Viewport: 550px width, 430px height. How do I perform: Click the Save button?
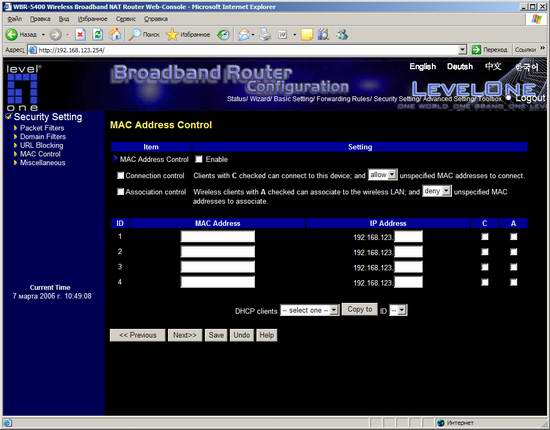pyautogui.click(x=216, y=335)
